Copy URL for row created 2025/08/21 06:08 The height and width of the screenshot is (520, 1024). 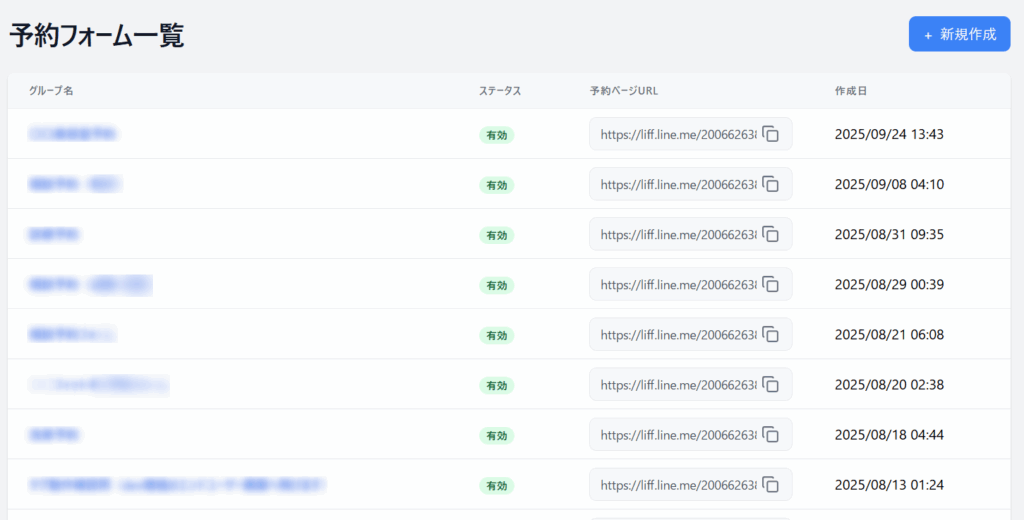[771, 334]
